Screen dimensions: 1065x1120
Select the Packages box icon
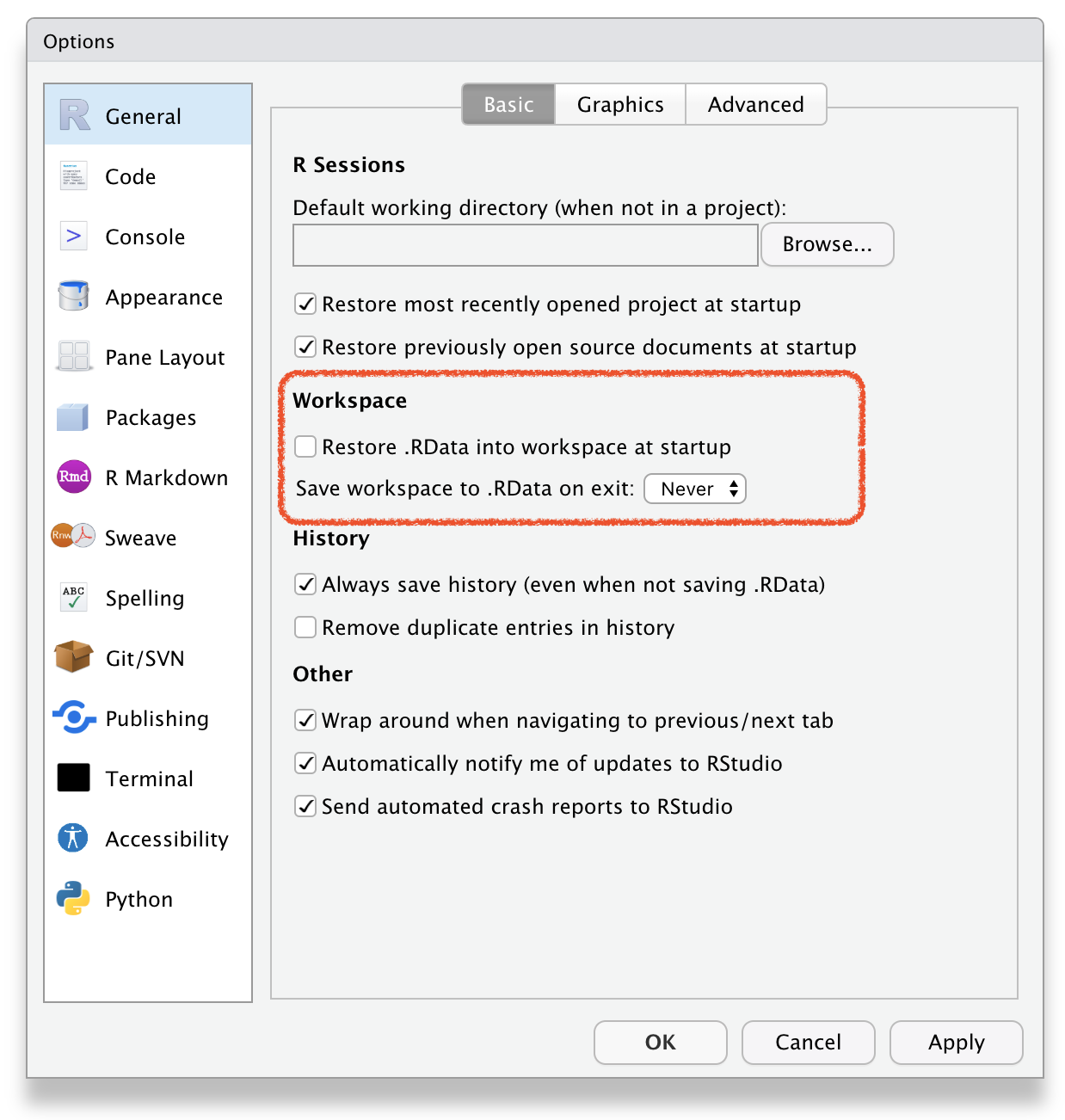[x=74, y=416]
